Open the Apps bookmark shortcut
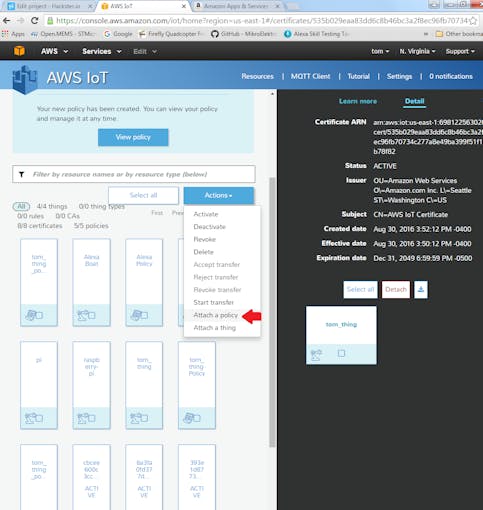The height and width of the screenshot is (510, 483). (13, 34)
